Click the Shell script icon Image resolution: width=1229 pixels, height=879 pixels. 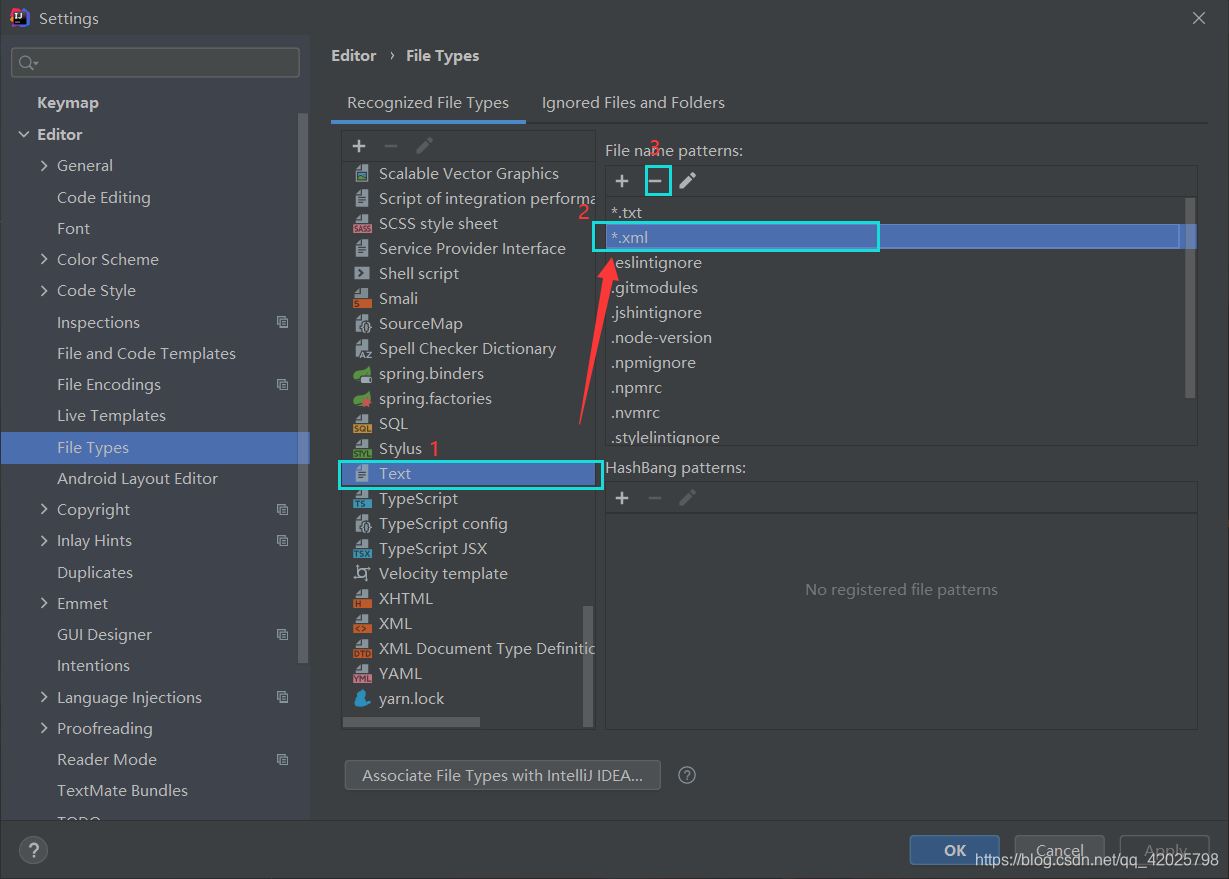pos(362,274)
